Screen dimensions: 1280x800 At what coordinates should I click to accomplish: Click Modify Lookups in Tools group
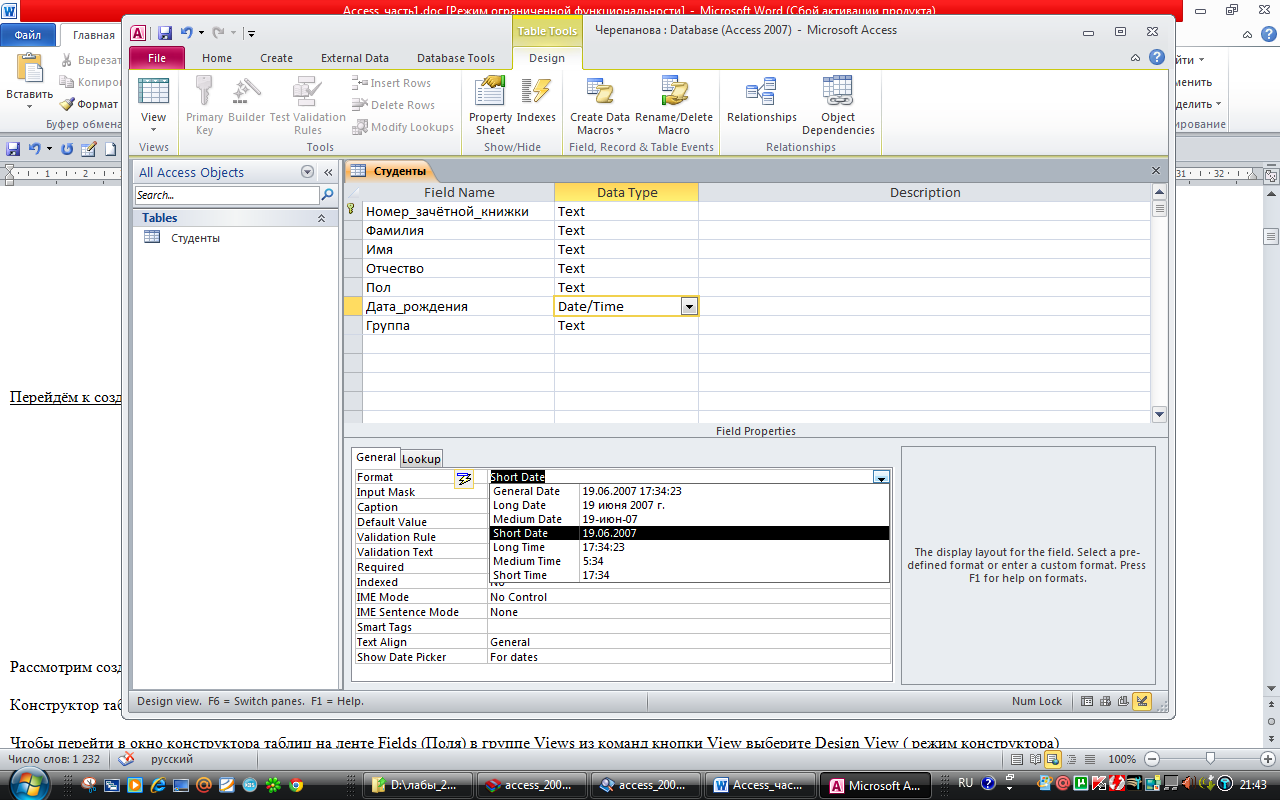(x=403, y=127)
